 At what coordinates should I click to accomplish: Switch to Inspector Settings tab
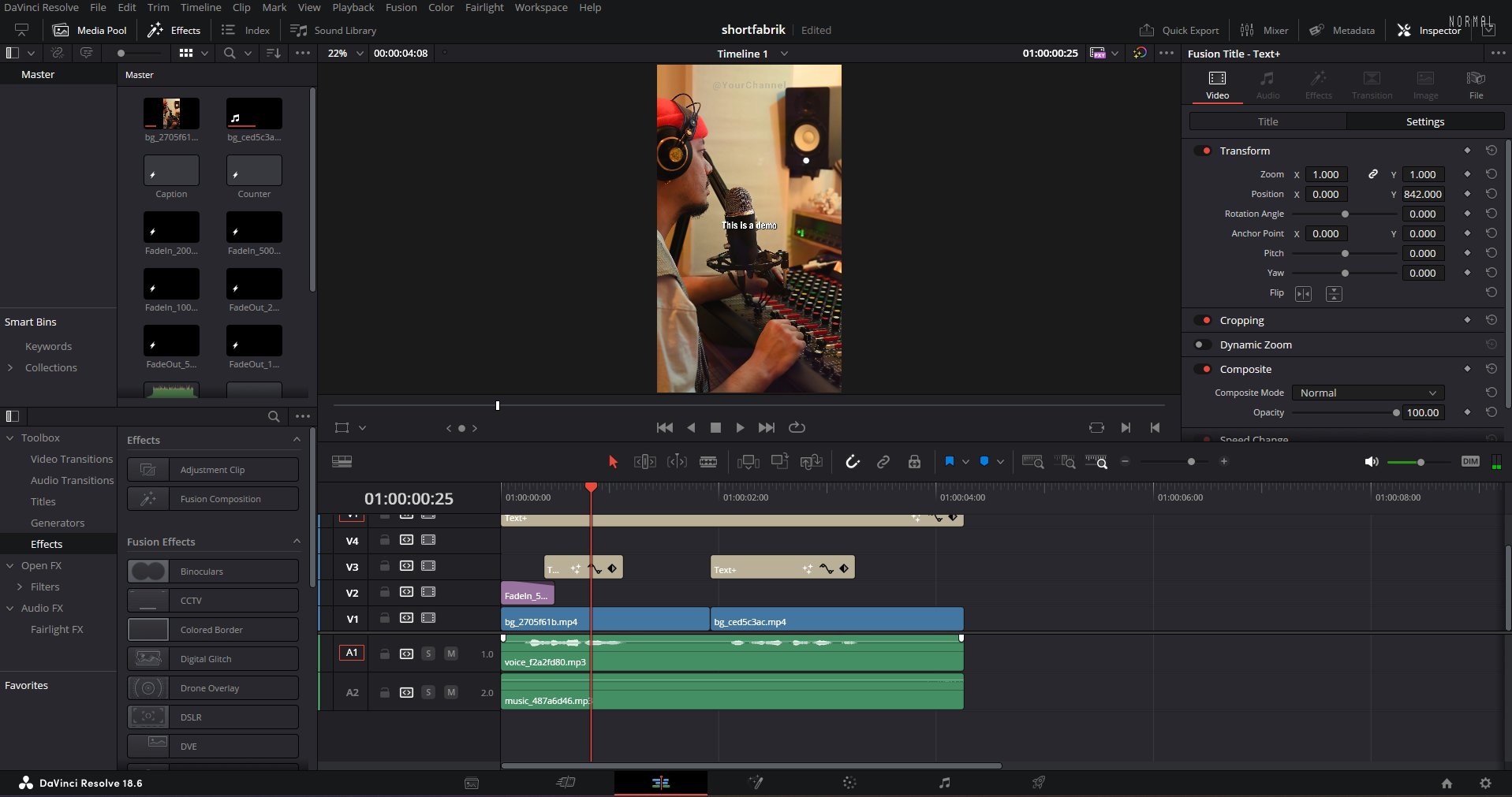pyautogui.click(x=1424, y=121)
